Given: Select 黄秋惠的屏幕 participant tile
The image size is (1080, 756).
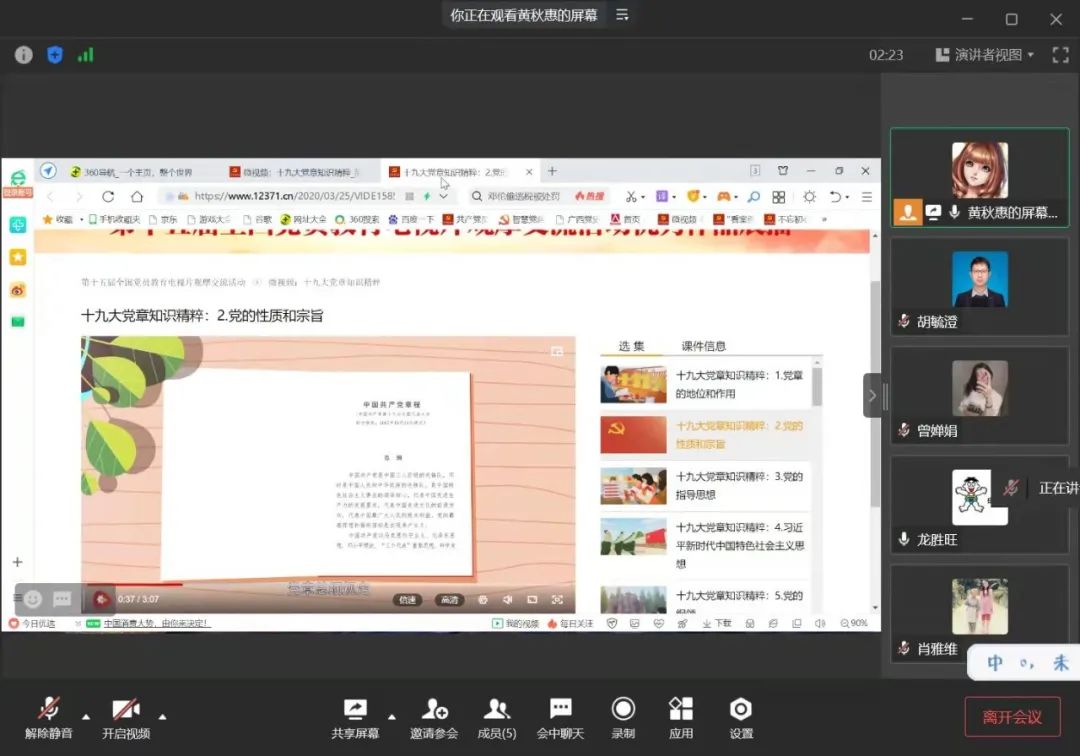Looking at the screenshot, I should pyautogui.click(x=979, y=178).
